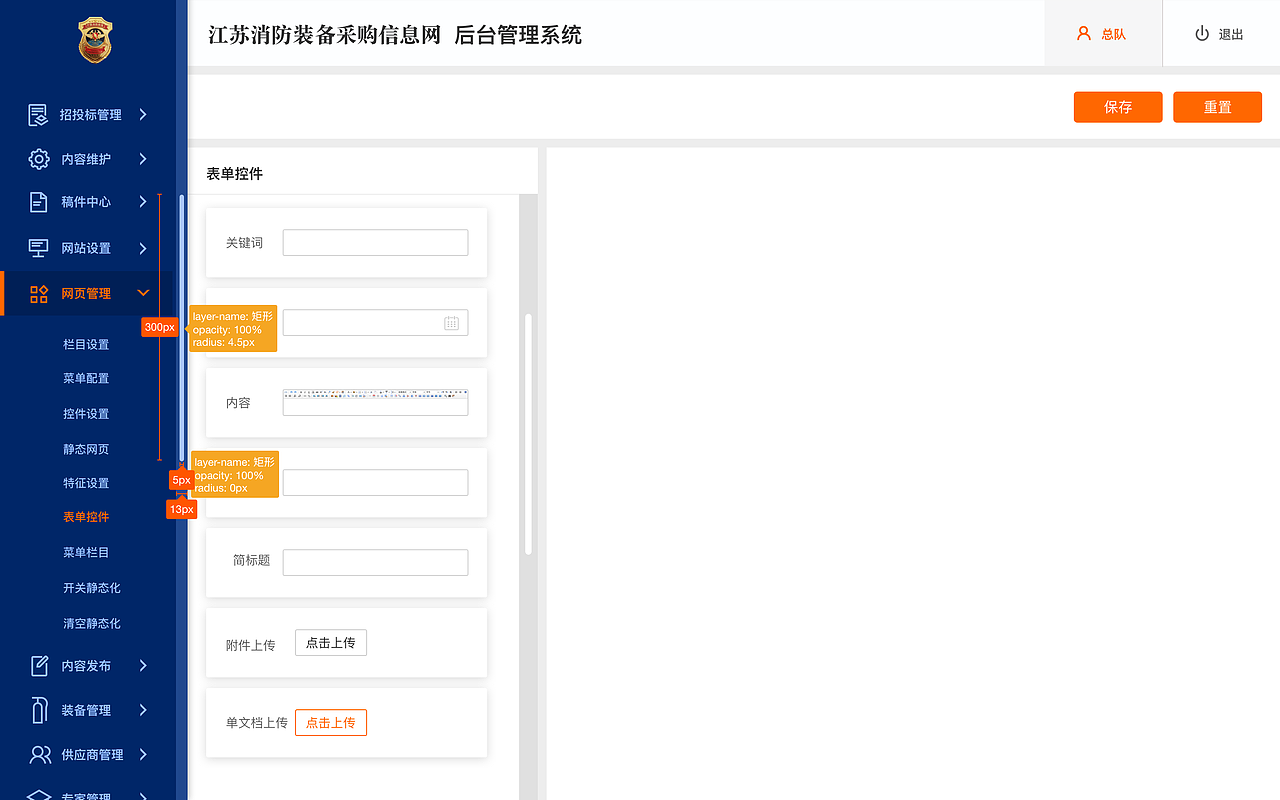
Task: Click orange 点击上传 button beside 单文档上传
Action: (331, 722)
